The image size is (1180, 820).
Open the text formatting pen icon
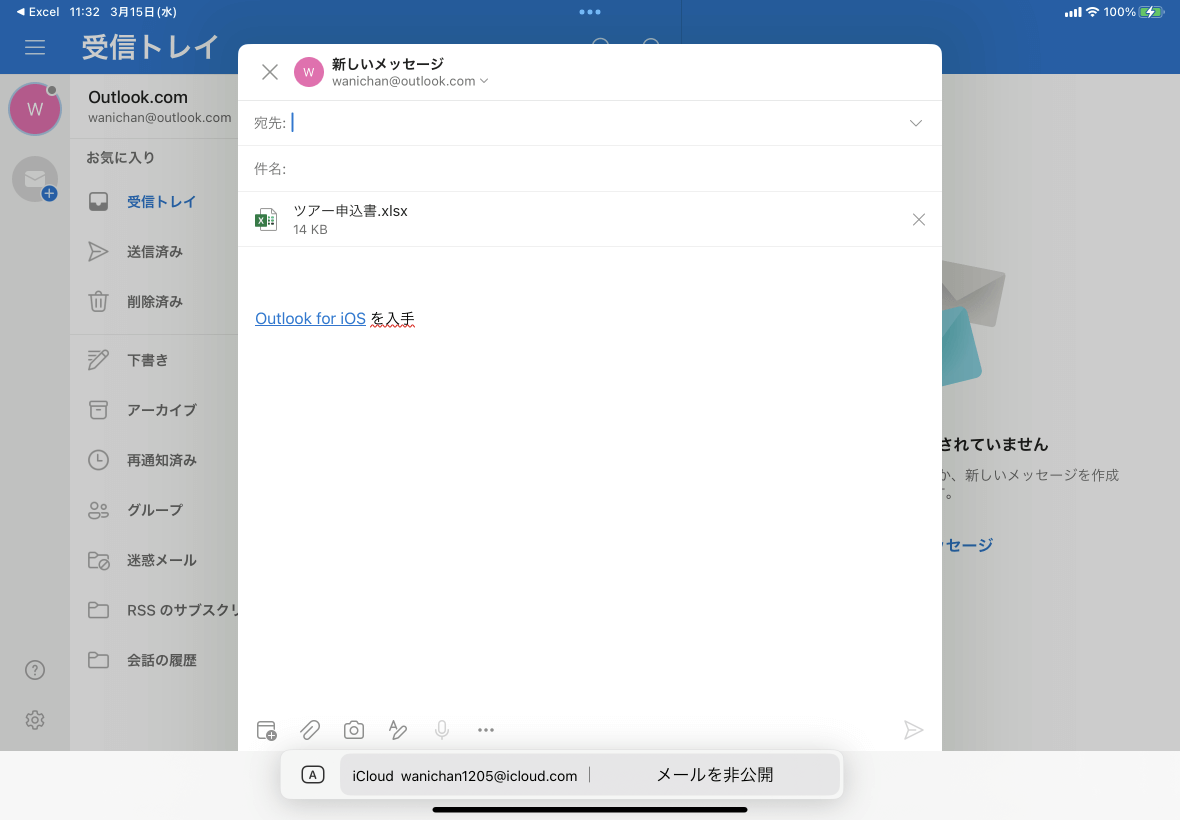click(397, 730)
